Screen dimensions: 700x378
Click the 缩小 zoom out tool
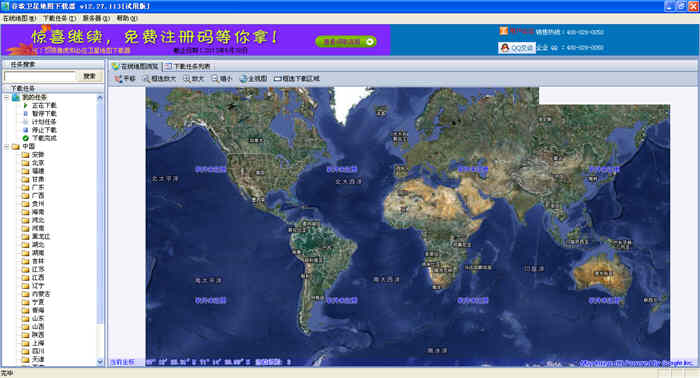(222, 79)
